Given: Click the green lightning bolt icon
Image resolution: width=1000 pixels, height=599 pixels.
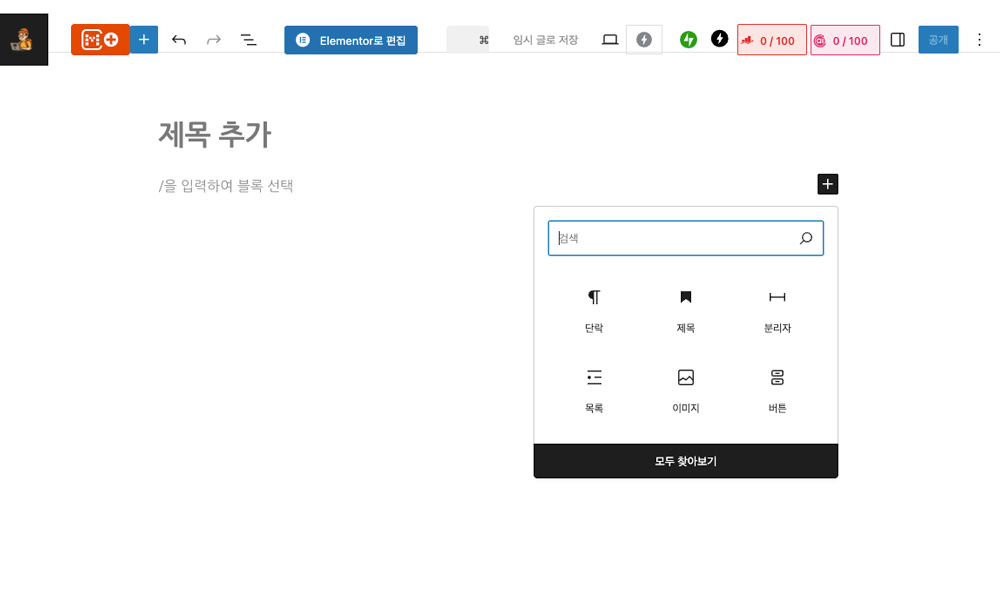Looking at the screenshot, I should (x=688, y=40).
